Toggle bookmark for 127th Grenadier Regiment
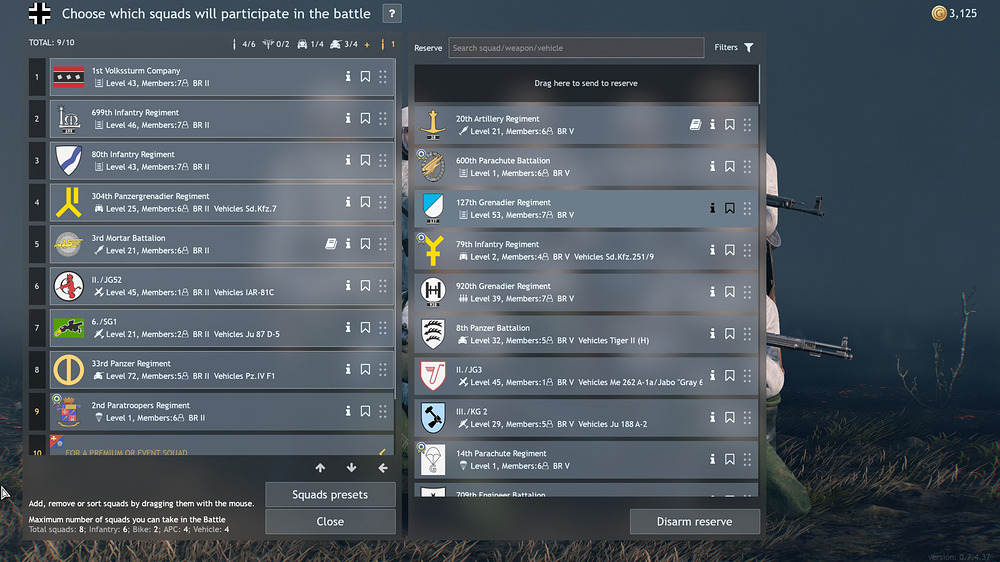The height and width of the screenshot is (562, 1000). tap(730, 208)
